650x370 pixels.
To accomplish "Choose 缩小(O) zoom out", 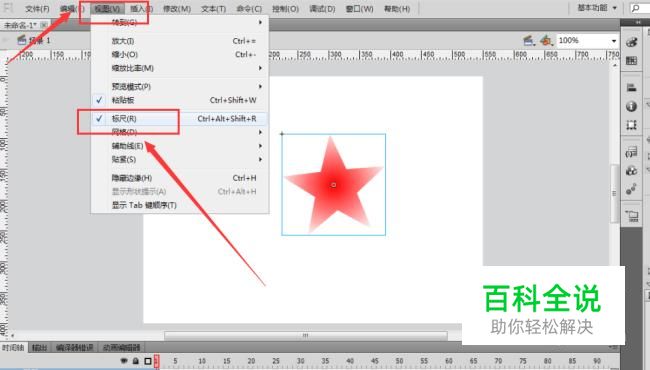I will point(179,55).
